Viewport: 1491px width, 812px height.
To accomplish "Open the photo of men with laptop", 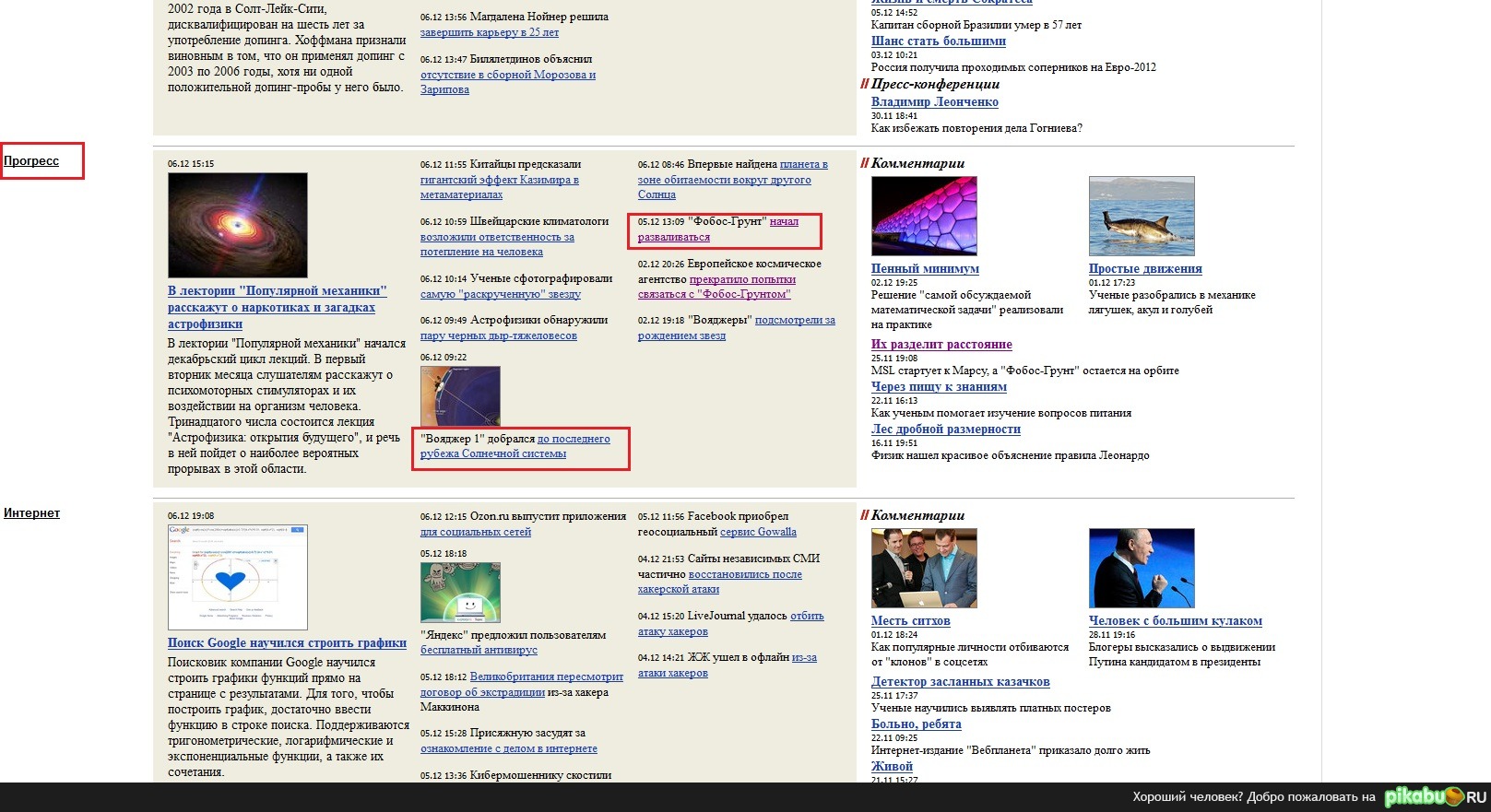I will [x=924, y=568].
